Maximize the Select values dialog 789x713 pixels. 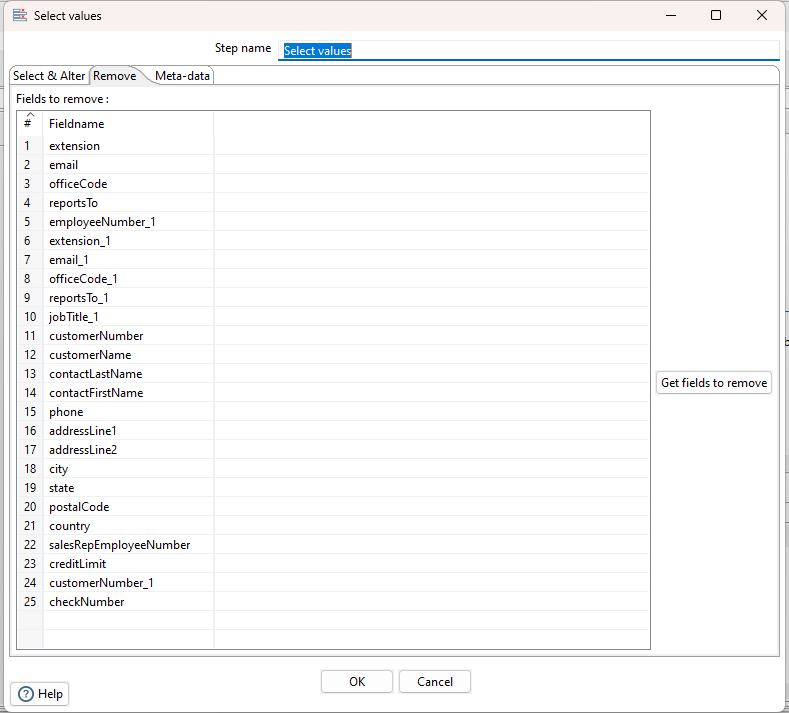[716, 15]
